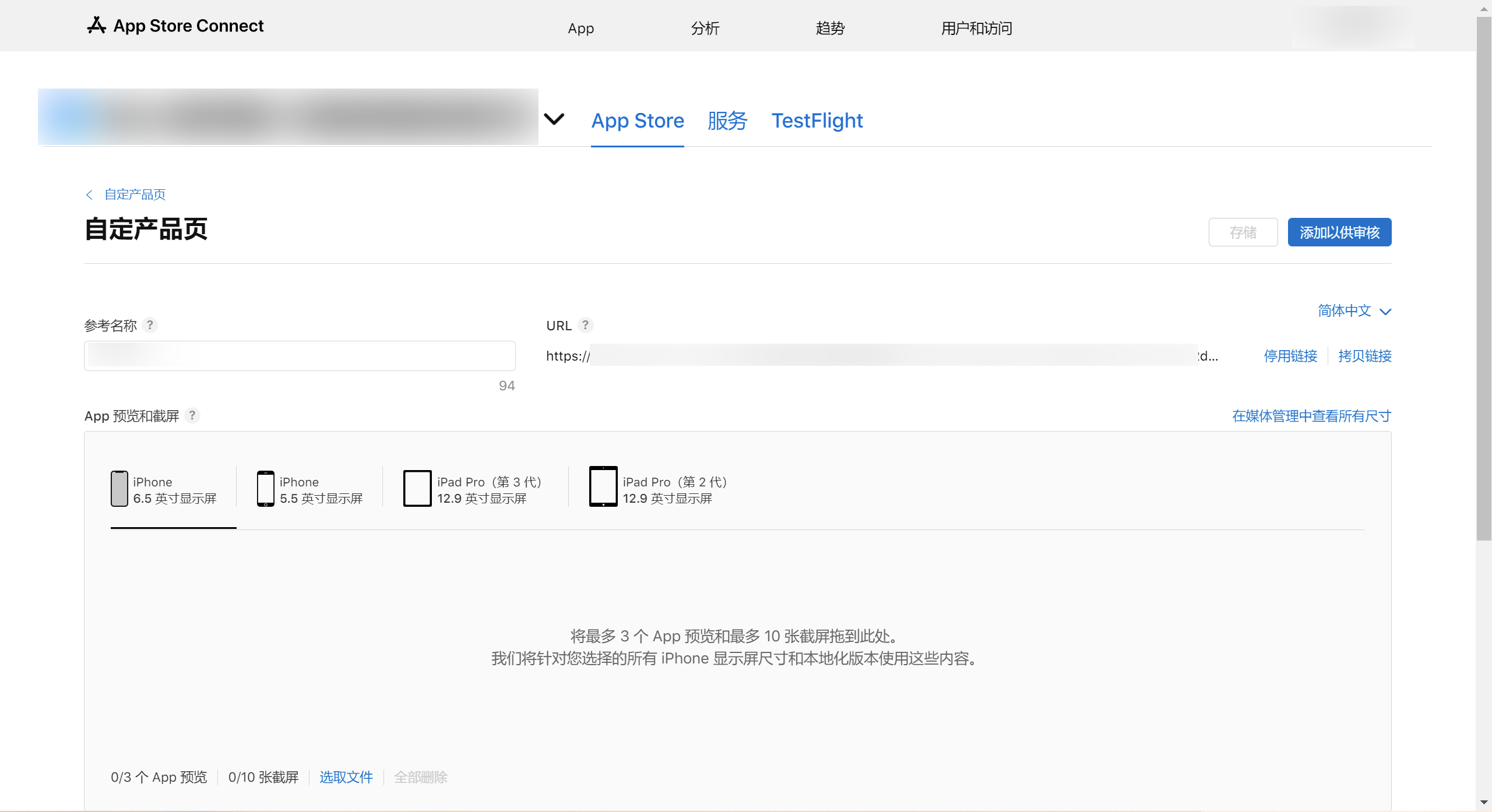Screen dimensions: 1492x812
Task: Click 拷贝链接 copy link action
Action: (x=1363, y=355)
